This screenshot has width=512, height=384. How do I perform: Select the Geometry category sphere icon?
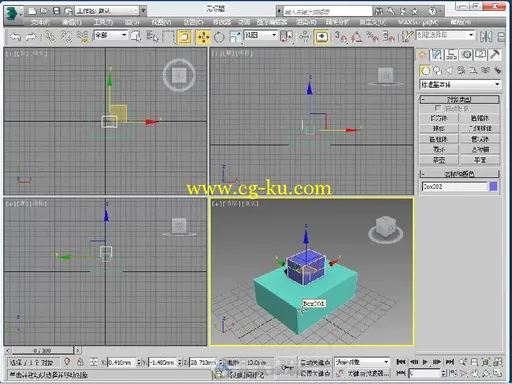coord(425,70)
